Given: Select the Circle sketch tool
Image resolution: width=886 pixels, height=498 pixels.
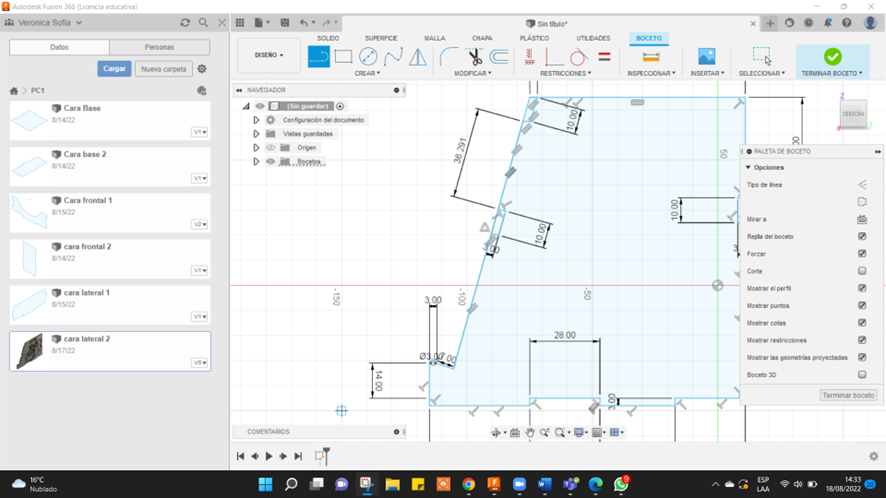Looking at the screenshot, I should [x=368, y=57].
